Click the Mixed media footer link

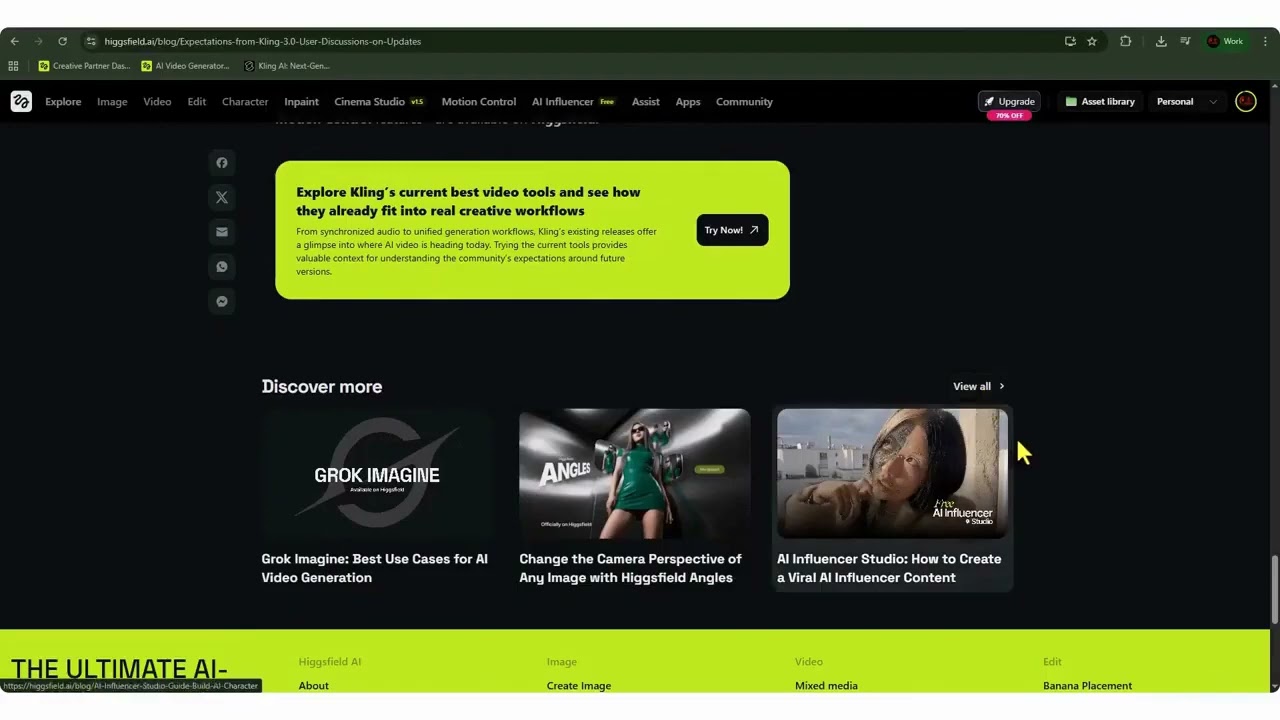pyautogui.click(x=826, y=686)
